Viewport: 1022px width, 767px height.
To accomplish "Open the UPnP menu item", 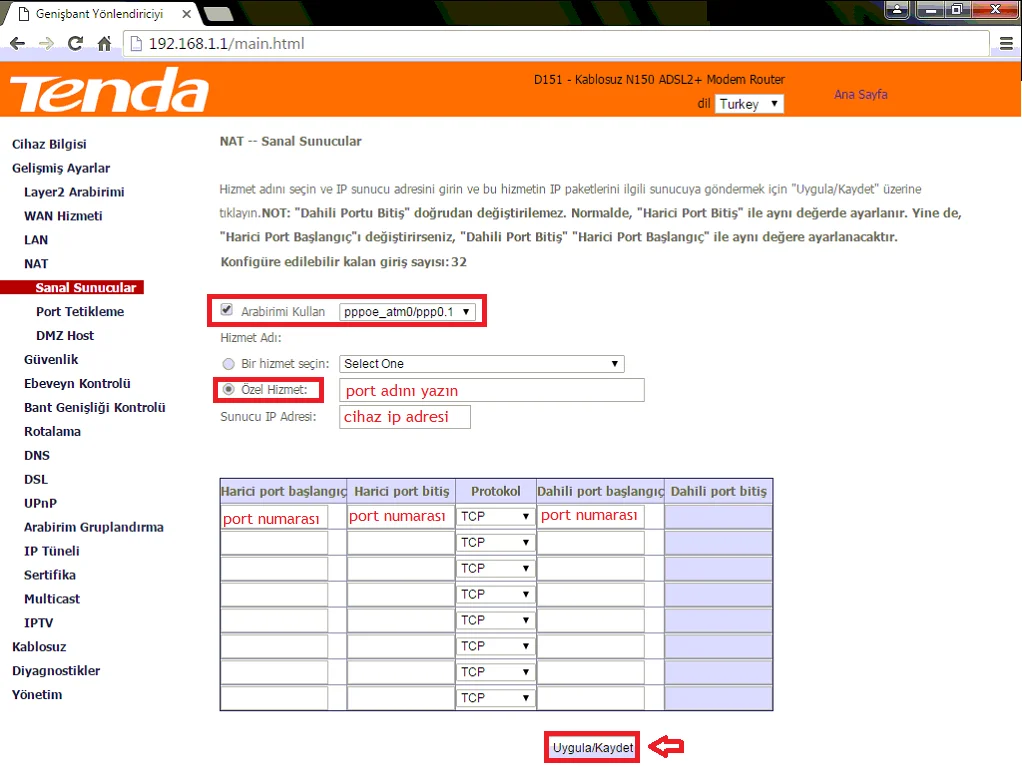I will point(40,504).
